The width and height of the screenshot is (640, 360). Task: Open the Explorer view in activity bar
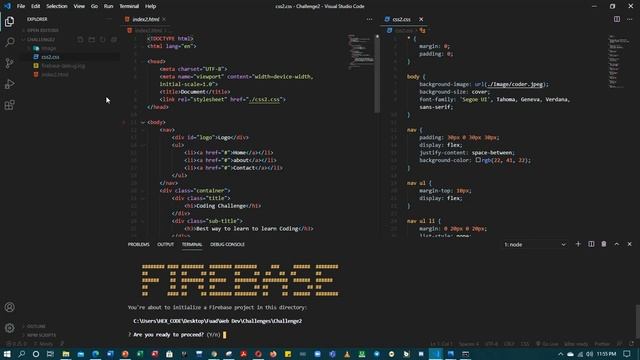(9, 21)
